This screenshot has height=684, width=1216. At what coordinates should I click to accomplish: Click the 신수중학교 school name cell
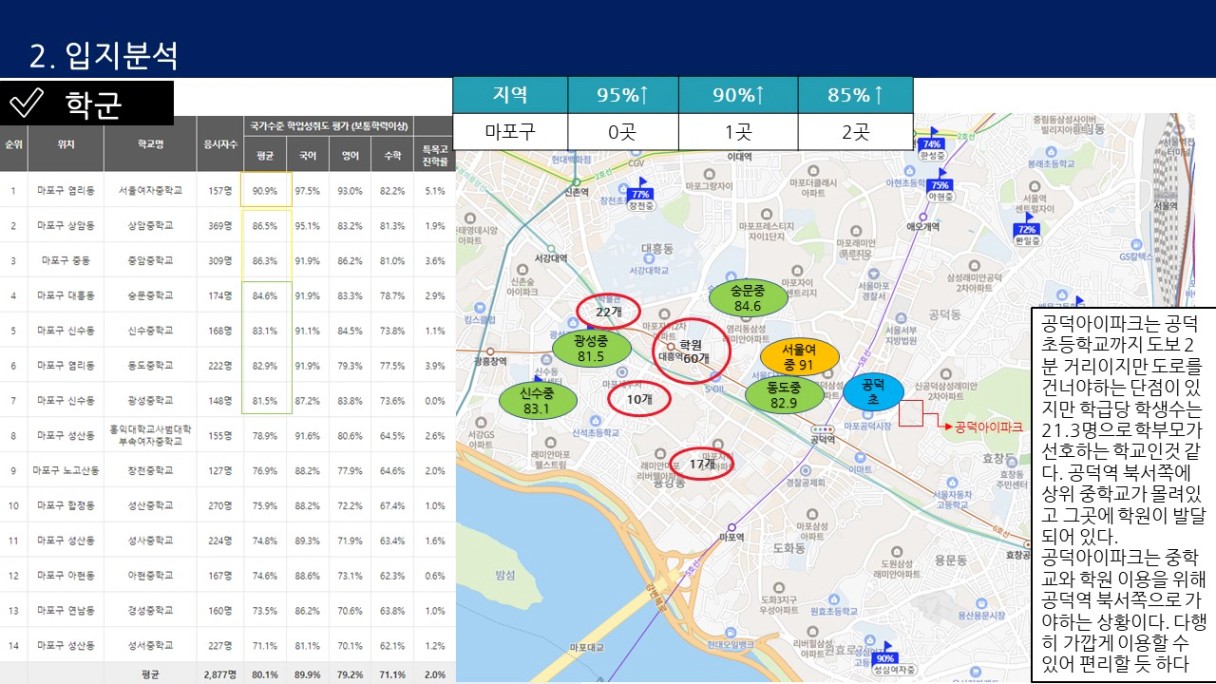click(x=151, y=330)
